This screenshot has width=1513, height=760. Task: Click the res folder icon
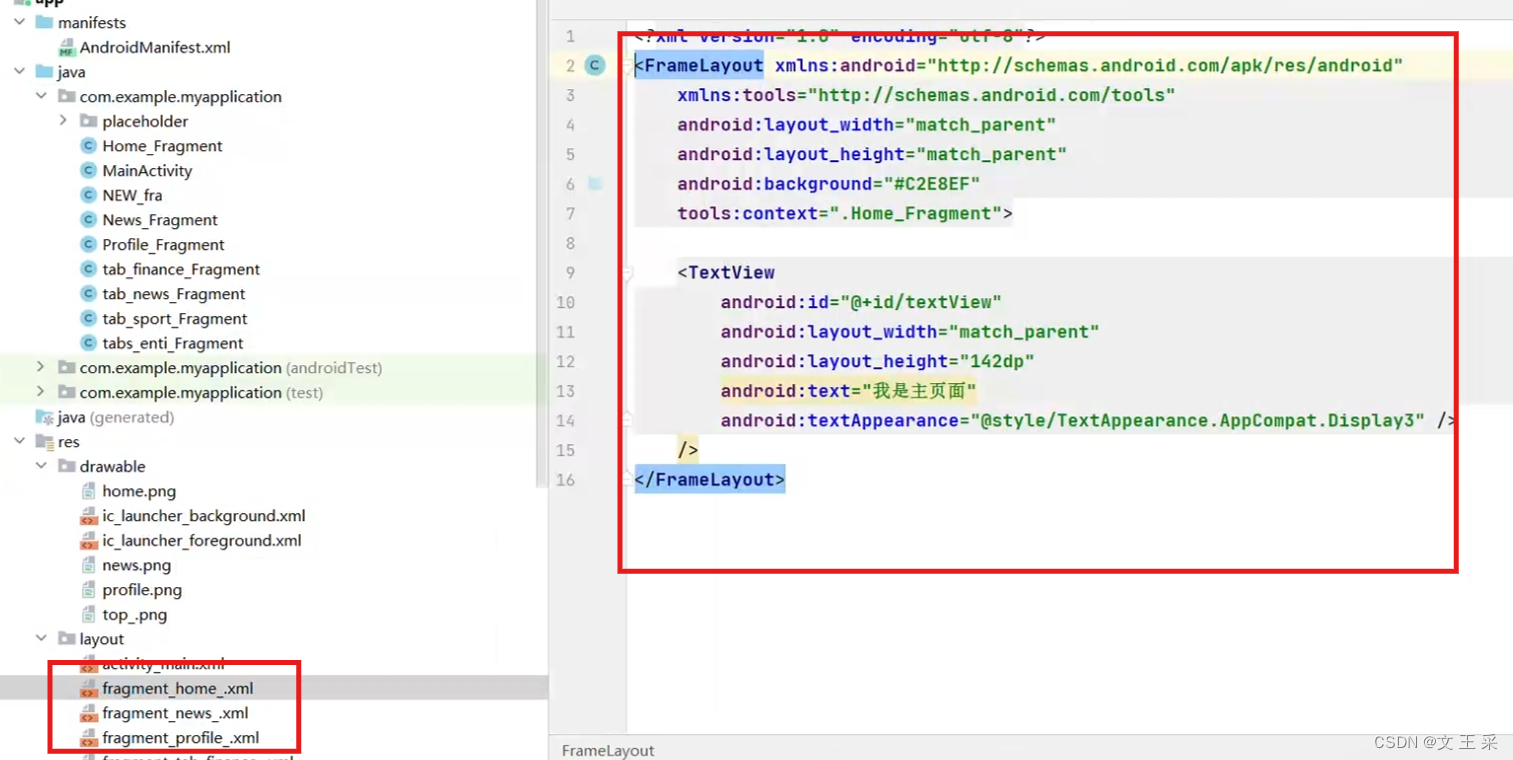coord(45,441)
